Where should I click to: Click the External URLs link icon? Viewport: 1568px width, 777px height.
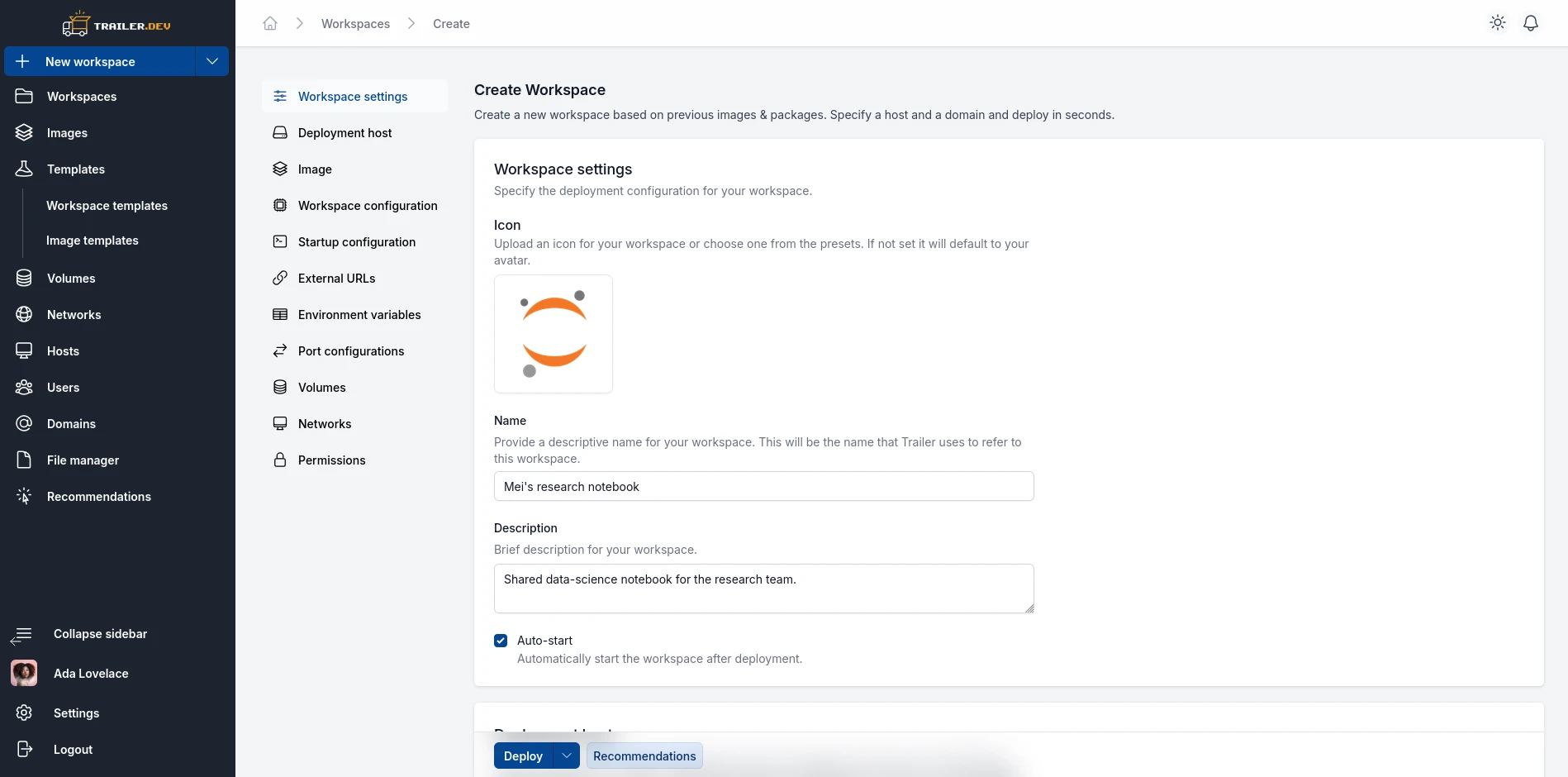click(x=280, y=278)
